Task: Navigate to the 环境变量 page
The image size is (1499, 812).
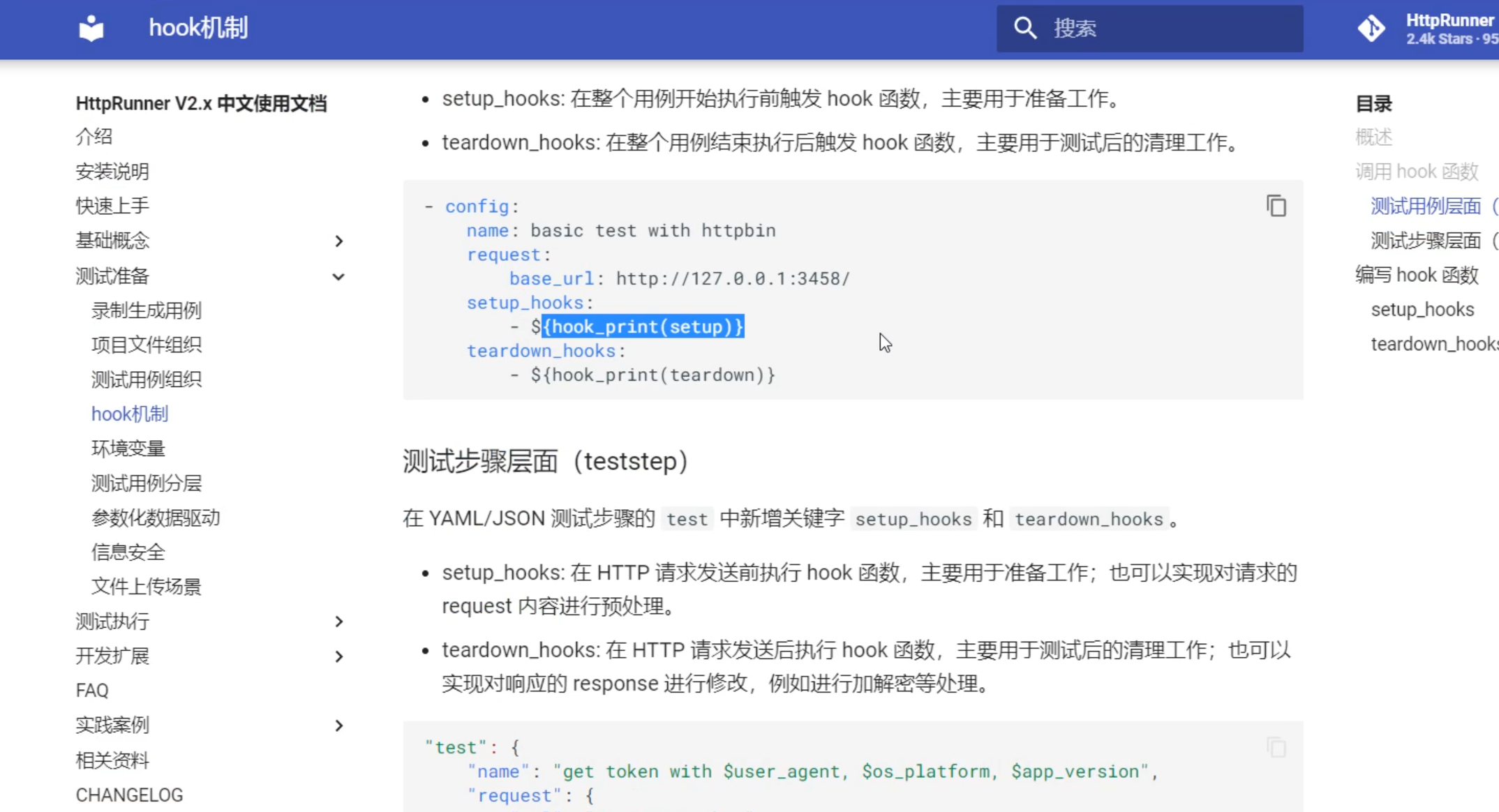Action: tap(128, 448)
